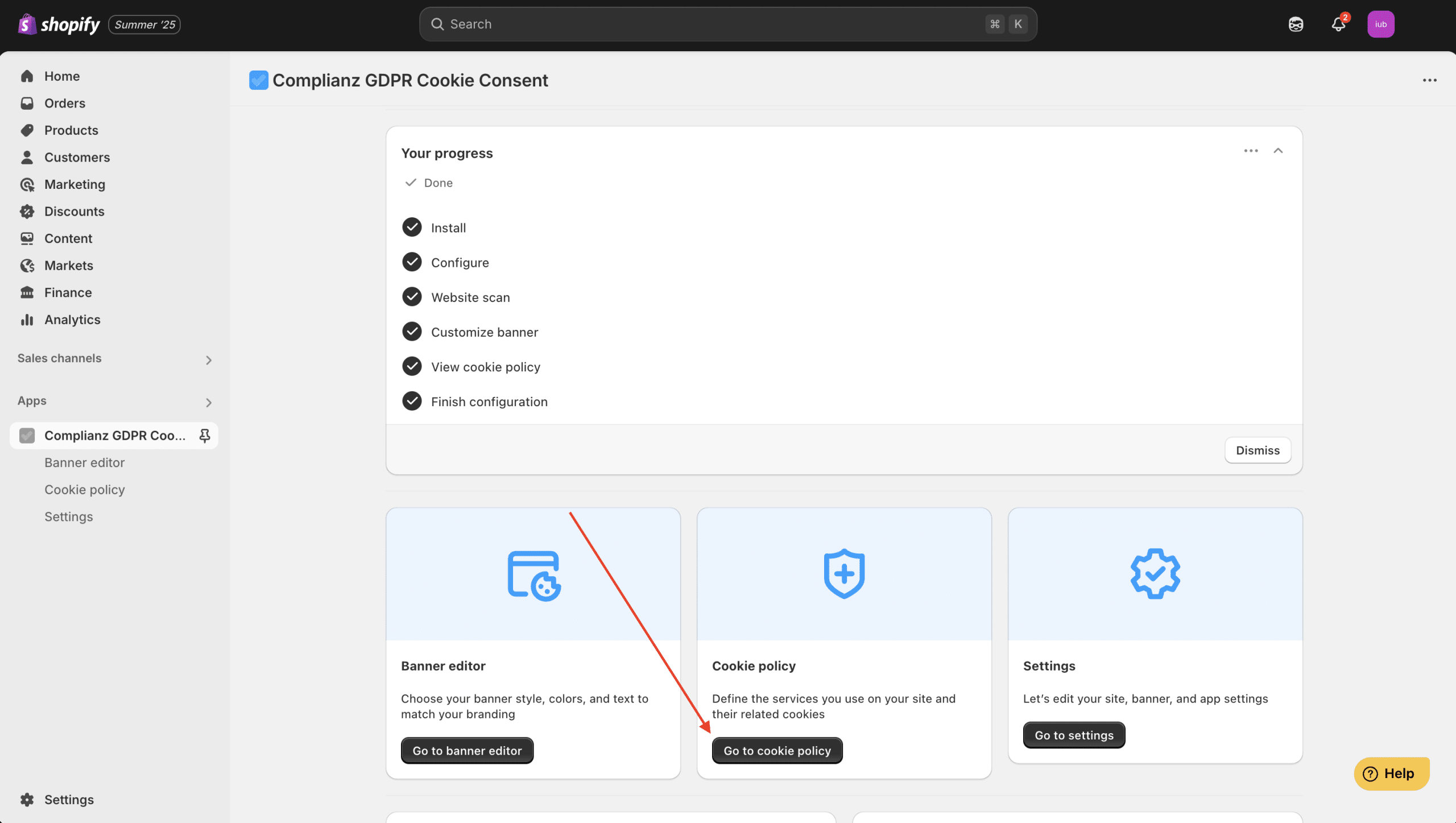1456x823 pixels.
Task: Click the Shopify logo
Action: (59, 24)
